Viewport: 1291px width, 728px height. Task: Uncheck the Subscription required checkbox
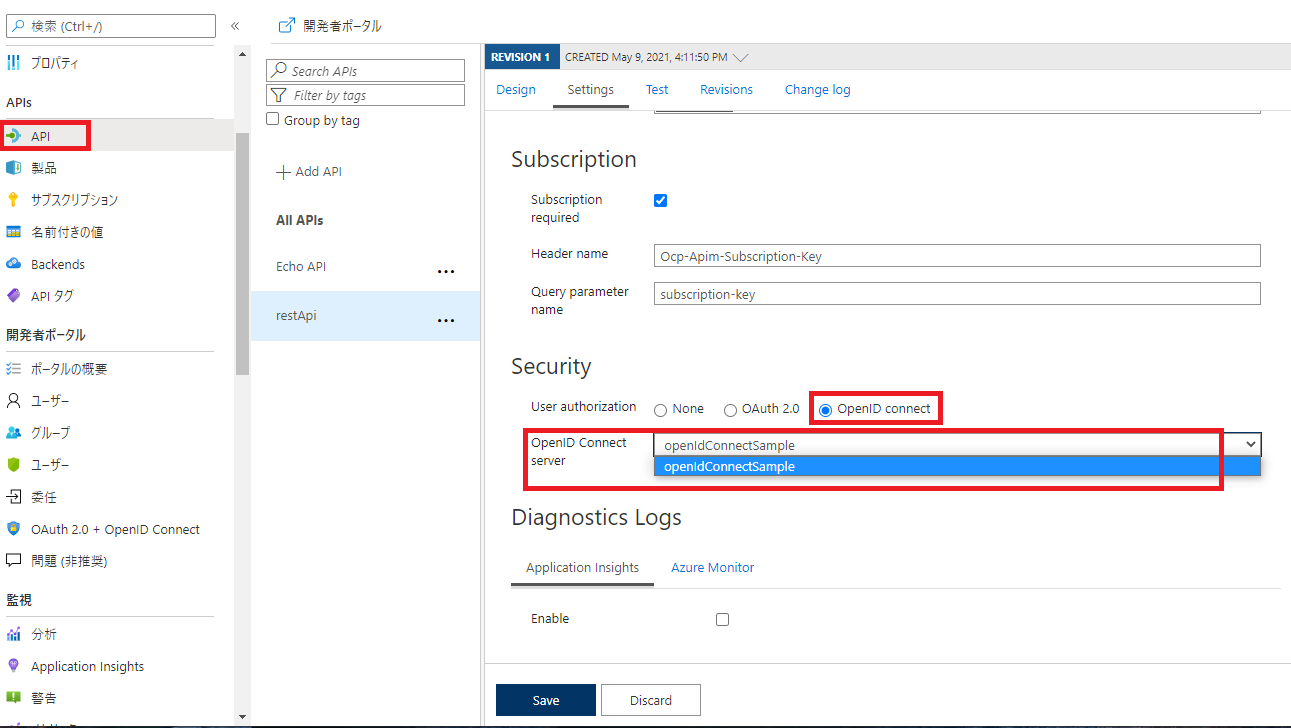click(x=660, y=200)
